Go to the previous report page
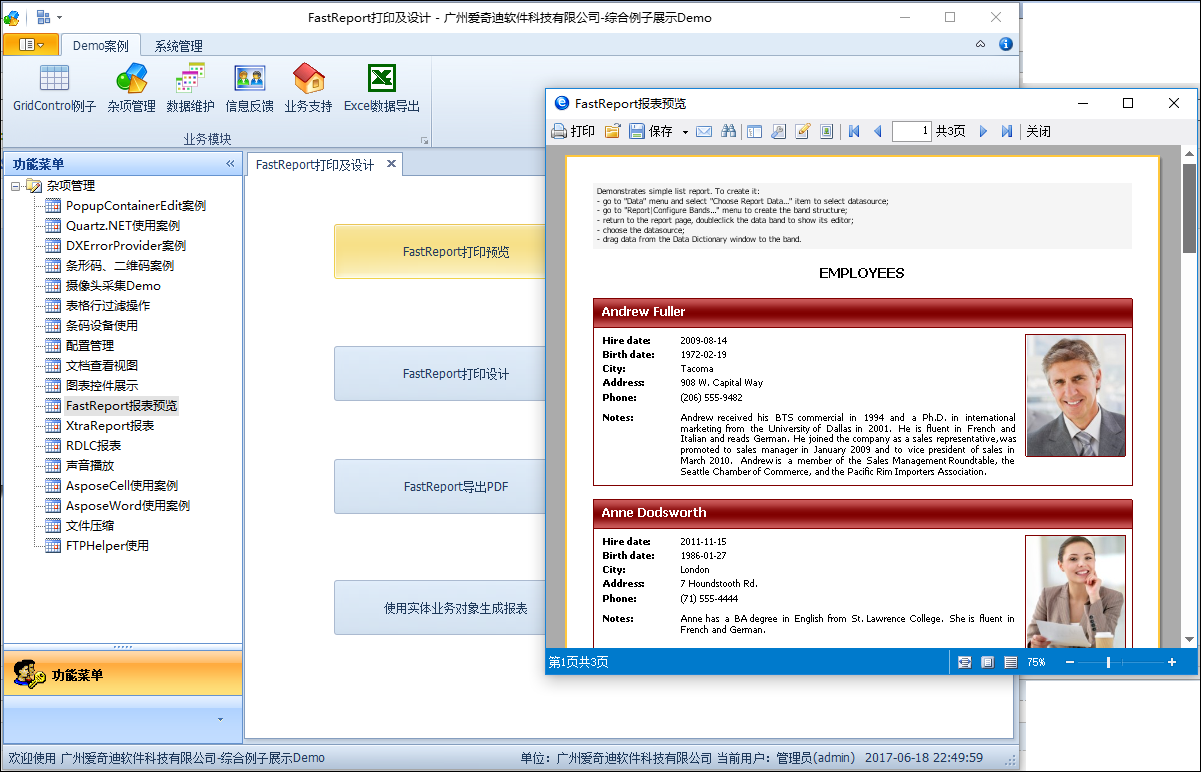Image resolution: width=1201 pixels, height=772 pixels. (878, 131)
